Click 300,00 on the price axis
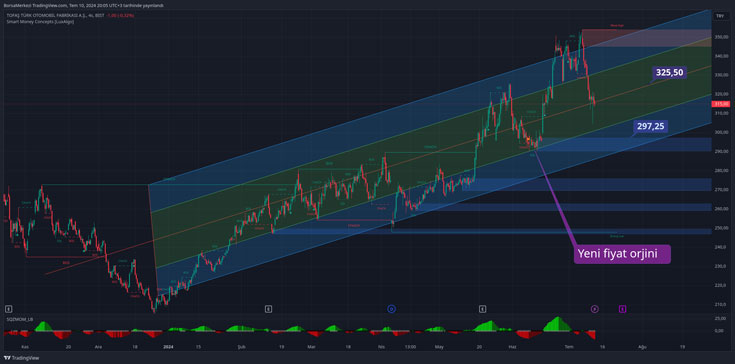 [720, 132]
